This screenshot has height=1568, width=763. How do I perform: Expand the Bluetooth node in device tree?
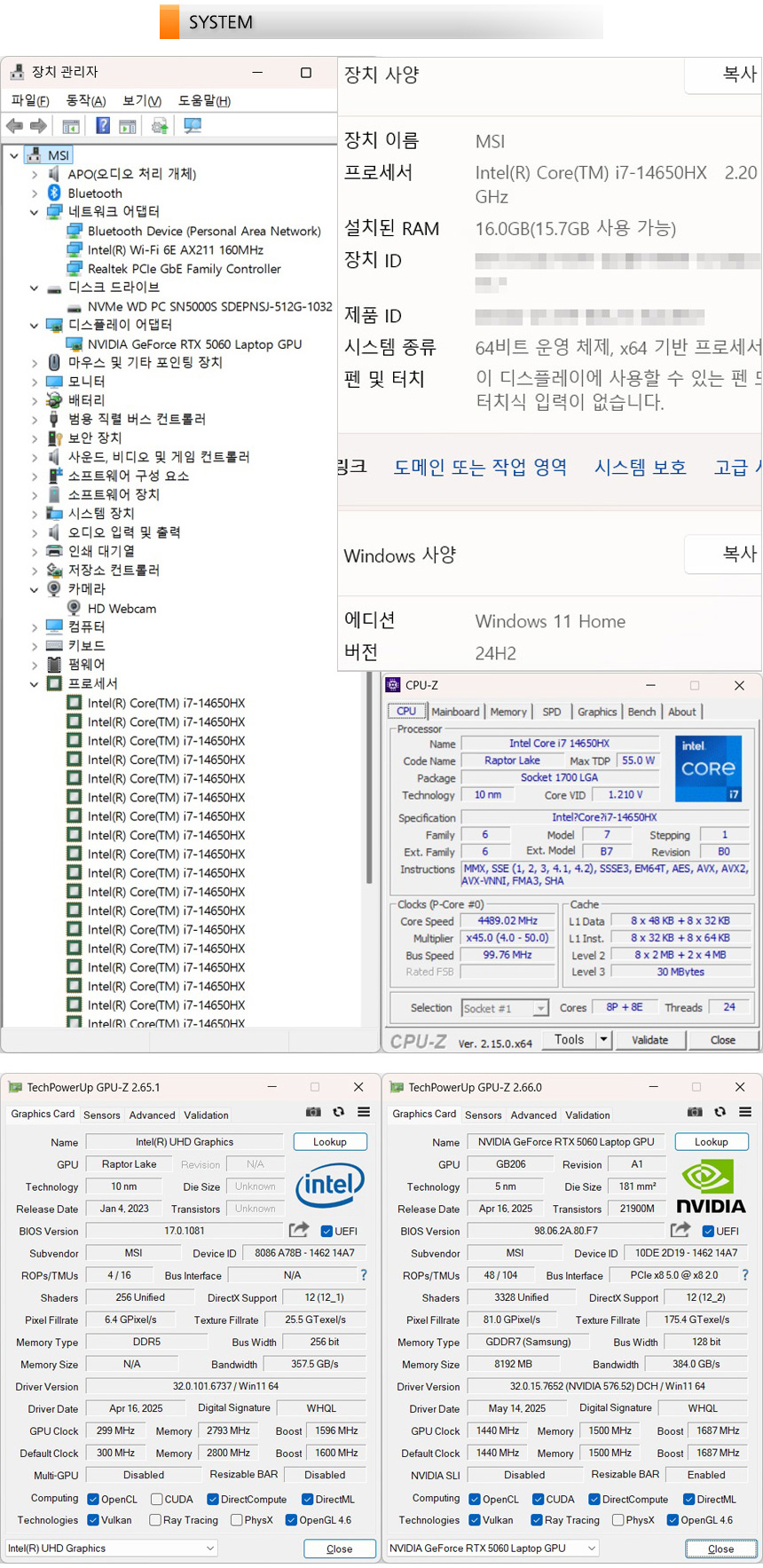[x=35, y=193]
